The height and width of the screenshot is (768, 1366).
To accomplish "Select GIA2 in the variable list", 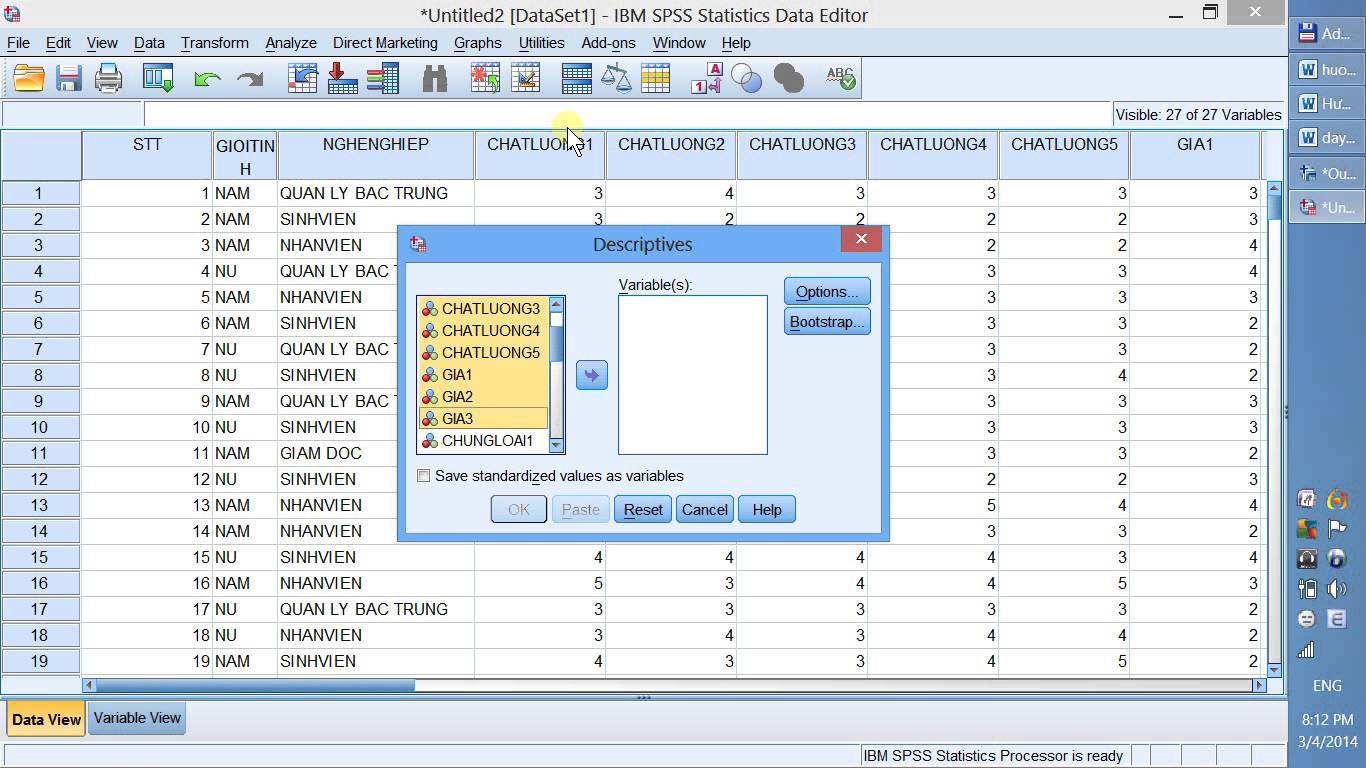I will (484, 397).
